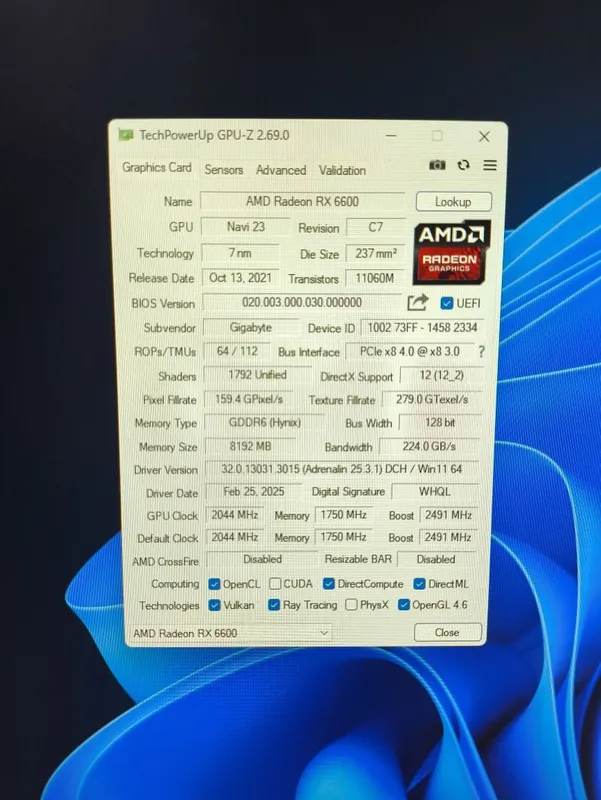Click the Die Size value 237 mm²
Image resolution: width=601 pixels, height=800 pixels.
coord(375,253)
